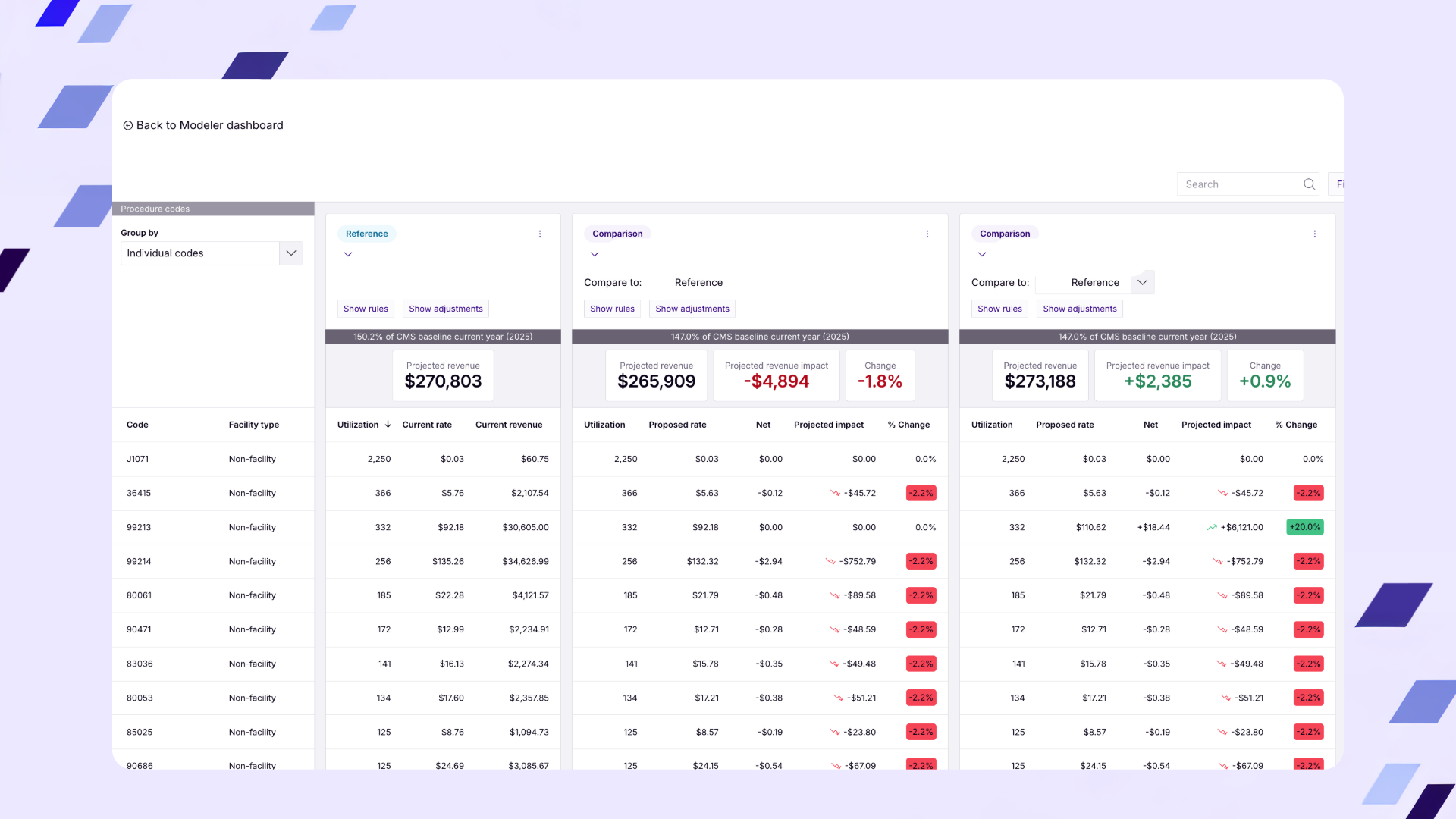Screen dimensions: 1456x819
Task: Click the green +20.0% change badge
Action: coord(1304,528)
